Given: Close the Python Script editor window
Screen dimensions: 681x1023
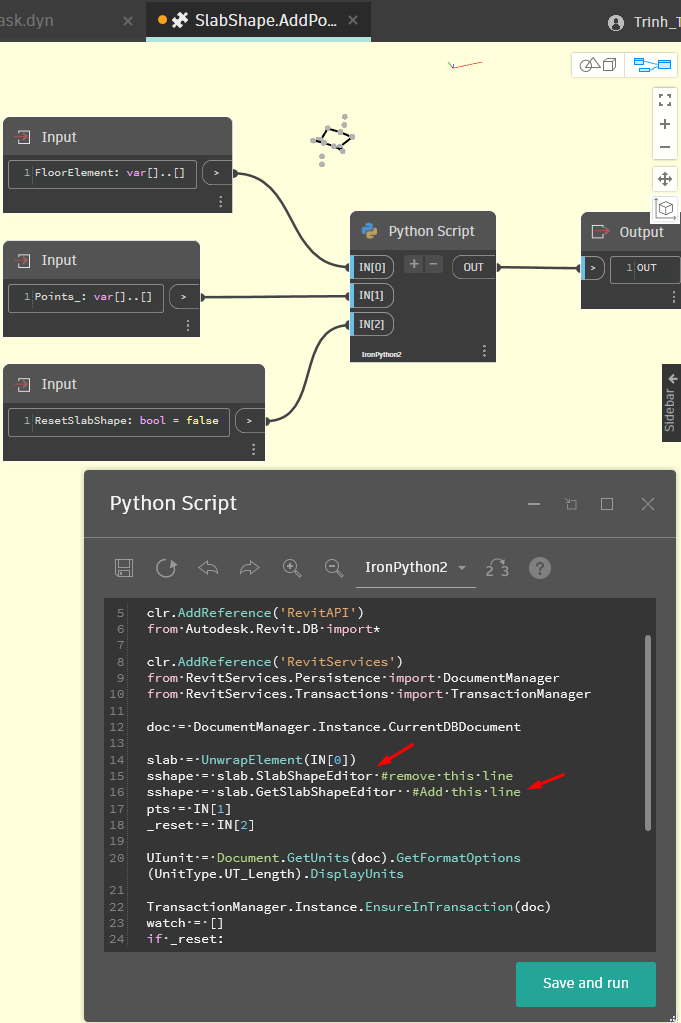Looking at the screenshot, I should [648, 504].
